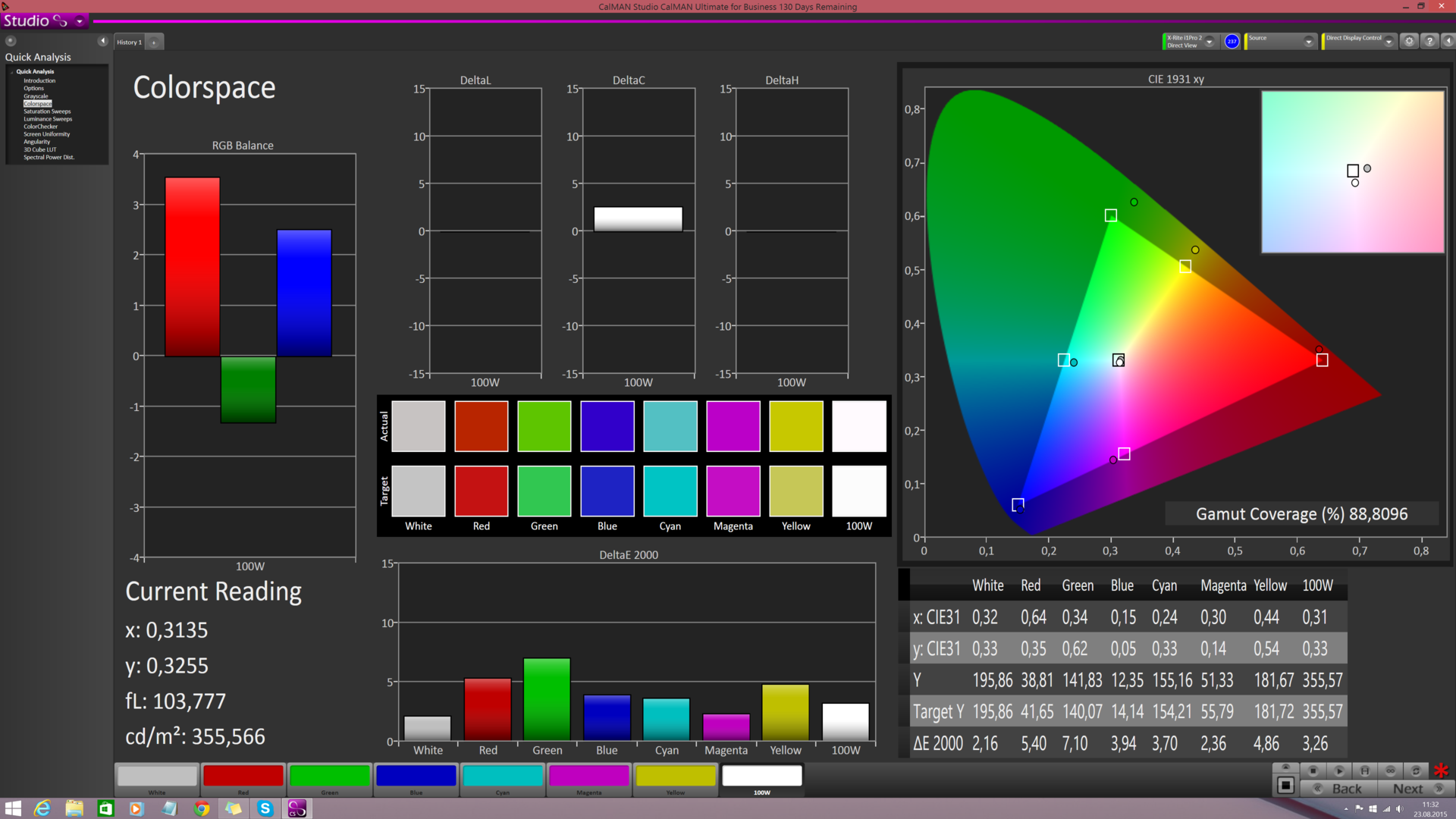Click the stop measurement icon
This screenshot has width=1456, height=819.
[x=1313, y=770]
